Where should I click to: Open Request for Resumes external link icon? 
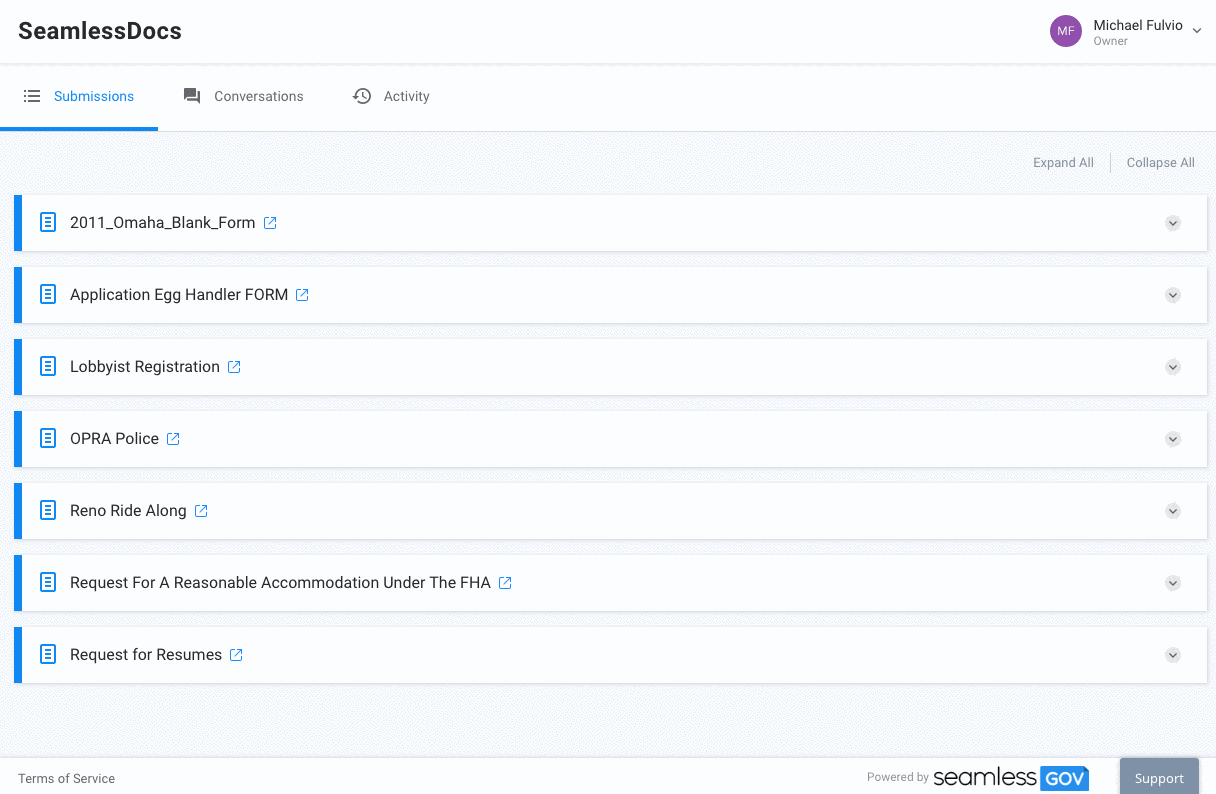[236, 655]
